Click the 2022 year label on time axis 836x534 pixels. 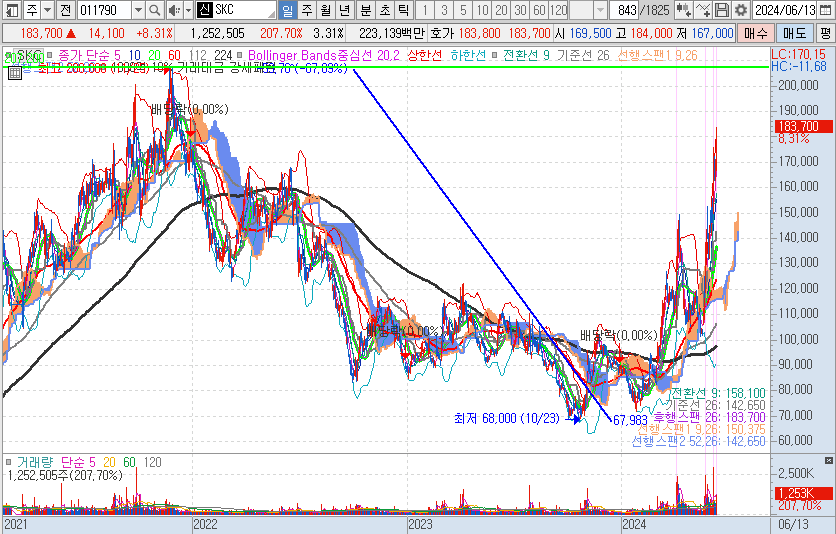(x=205, y=524)
